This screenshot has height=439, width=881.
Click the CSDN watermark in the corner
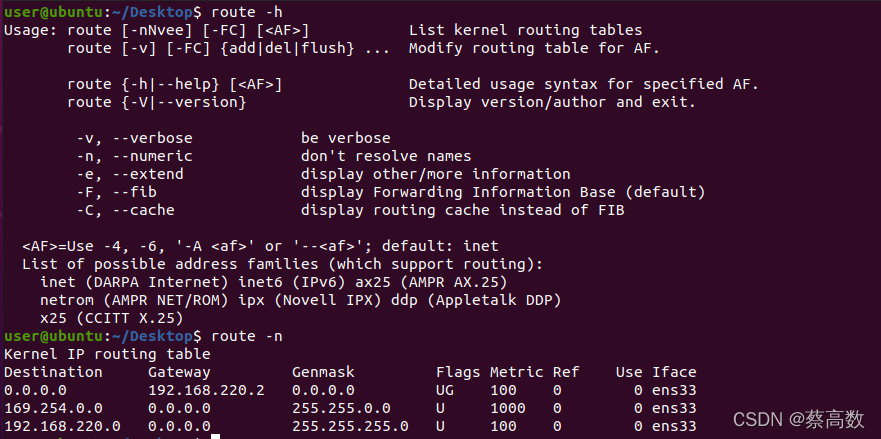tap(798, 418)
